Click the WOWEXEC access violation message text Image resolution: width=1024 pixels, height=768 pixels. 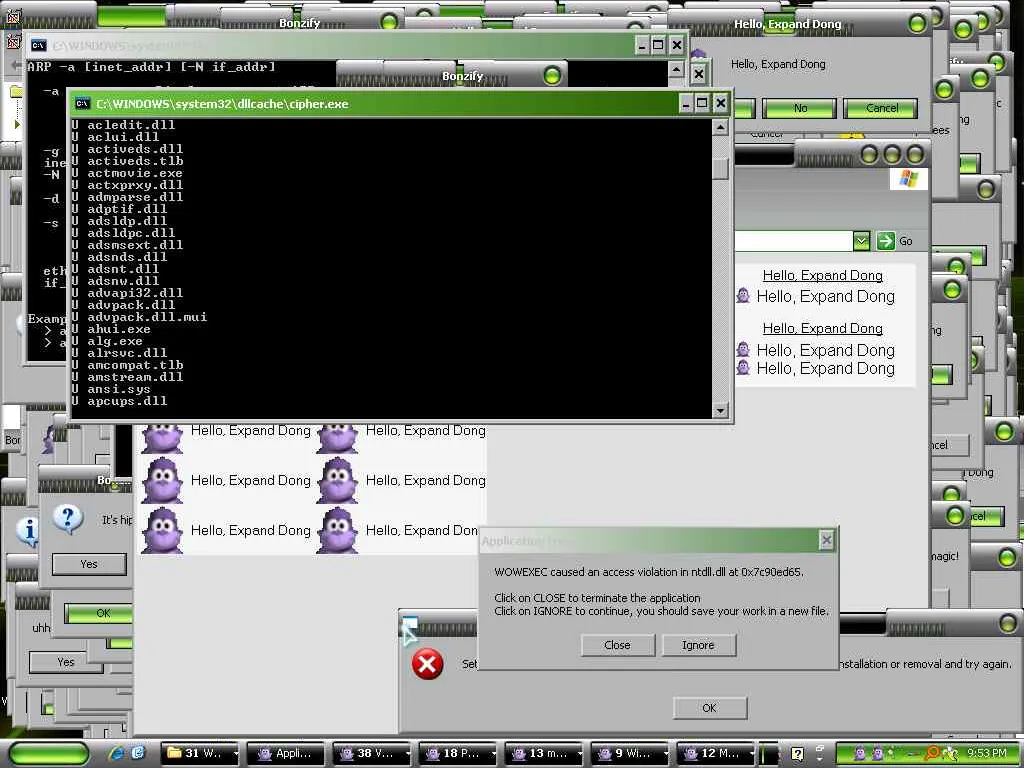[x=648, y=572]
